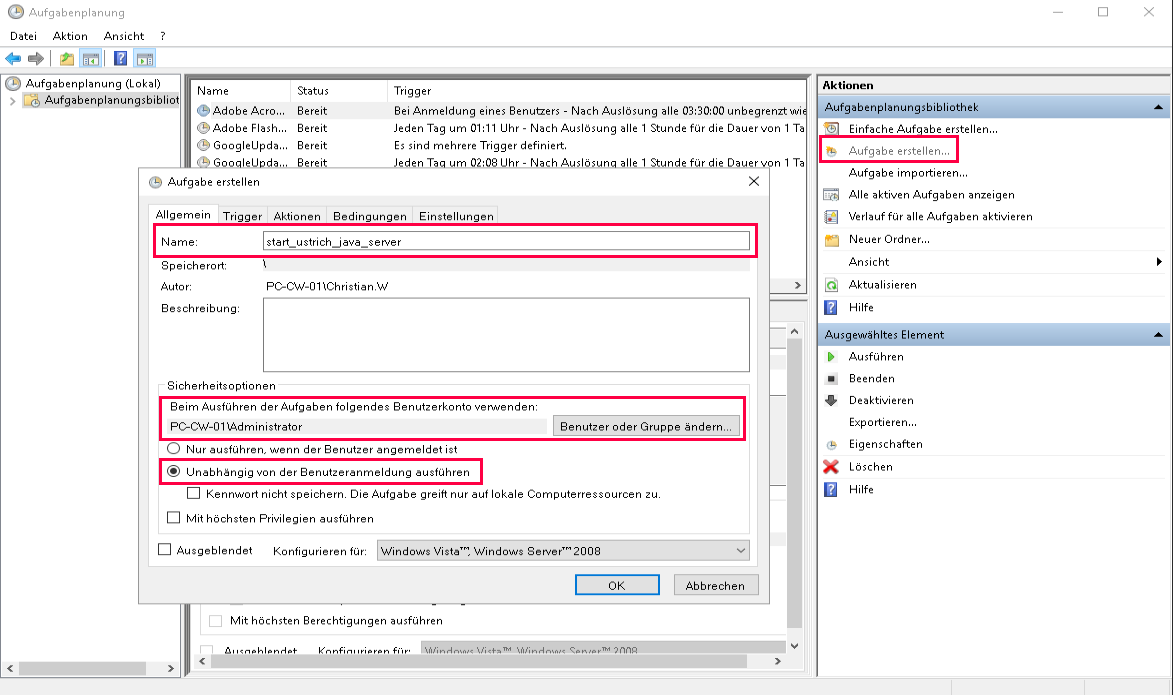Viewport: 1173px width, 695px height.
Task: Click the Deaktivieren down-arrow icon
Action: 830,401
